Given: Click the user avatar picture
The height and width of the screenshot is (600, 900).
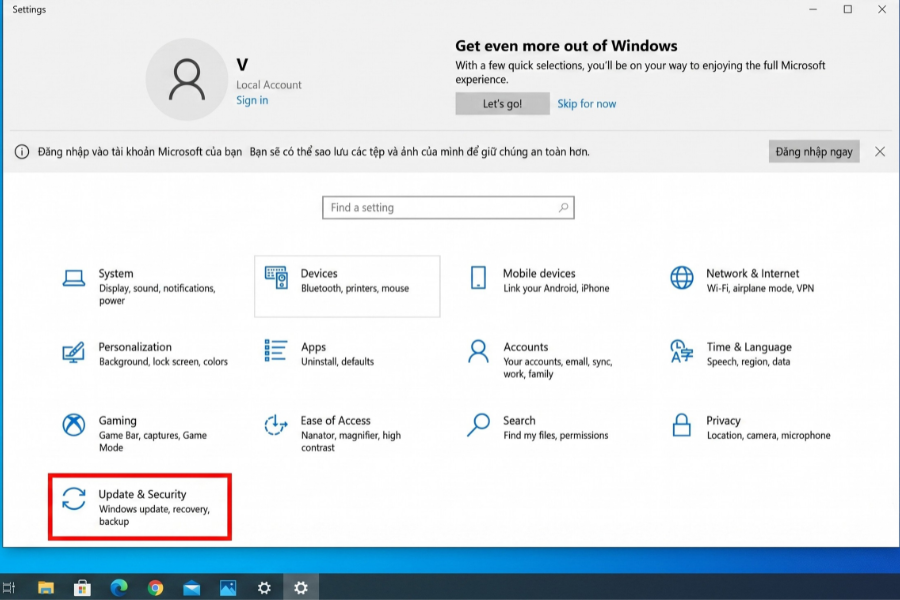Looking at the screenshot, I should pyautogui.click(x=187, y=79).
